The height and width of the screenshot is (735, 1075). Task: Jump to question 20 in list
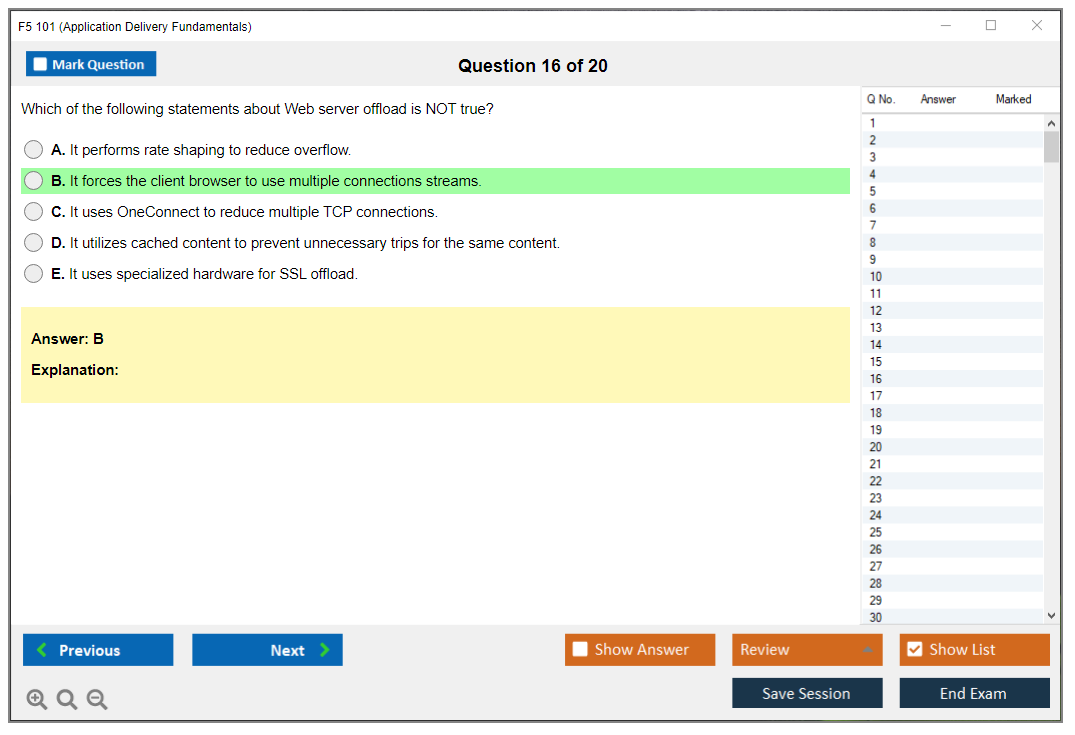(876, 447)
